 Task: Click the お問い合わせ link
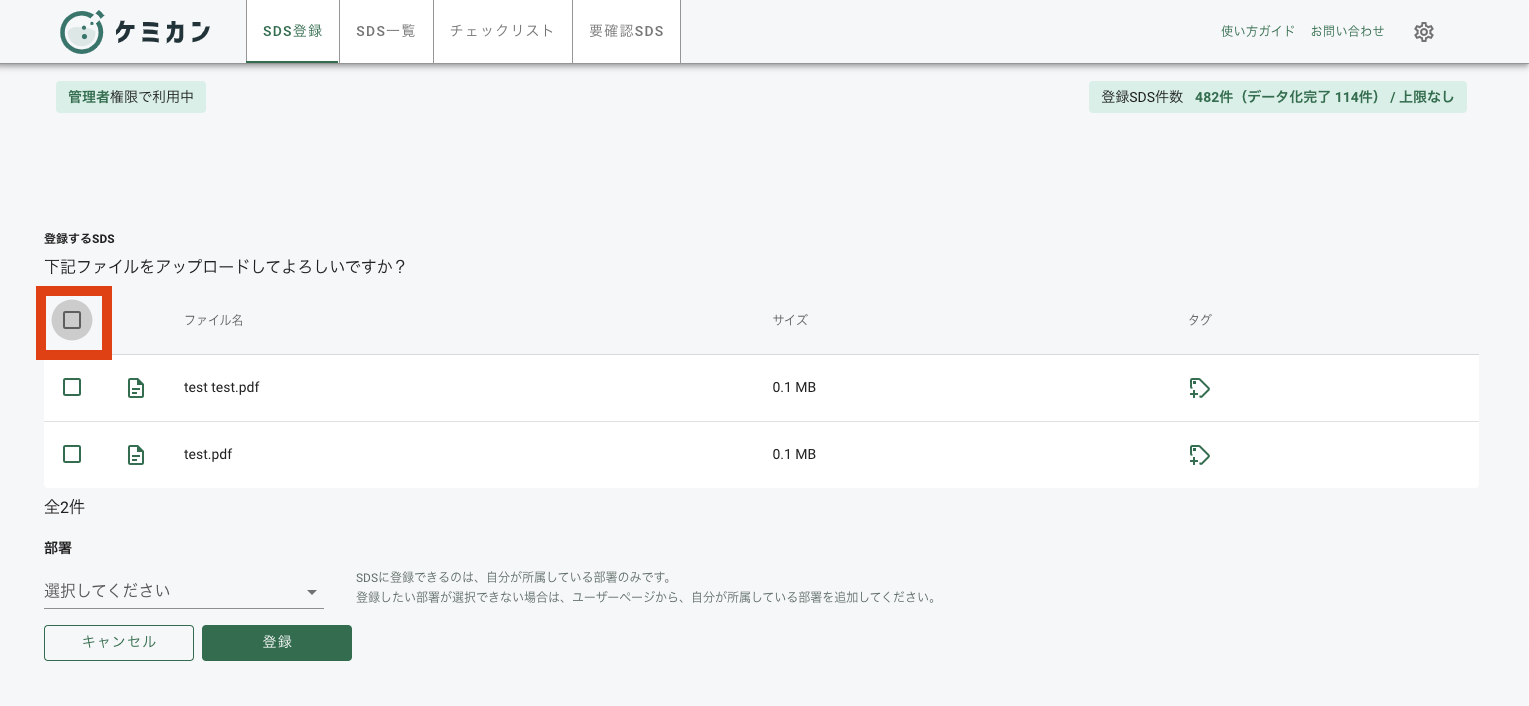point(1348,31)
